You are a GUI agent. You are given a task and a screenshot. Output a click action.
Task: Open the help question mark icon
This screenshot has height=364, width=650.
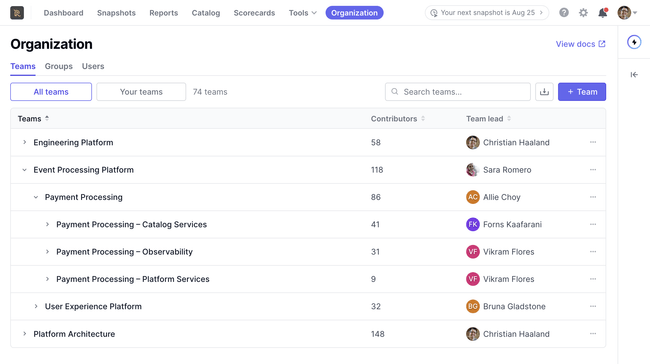tap(564, 13)
